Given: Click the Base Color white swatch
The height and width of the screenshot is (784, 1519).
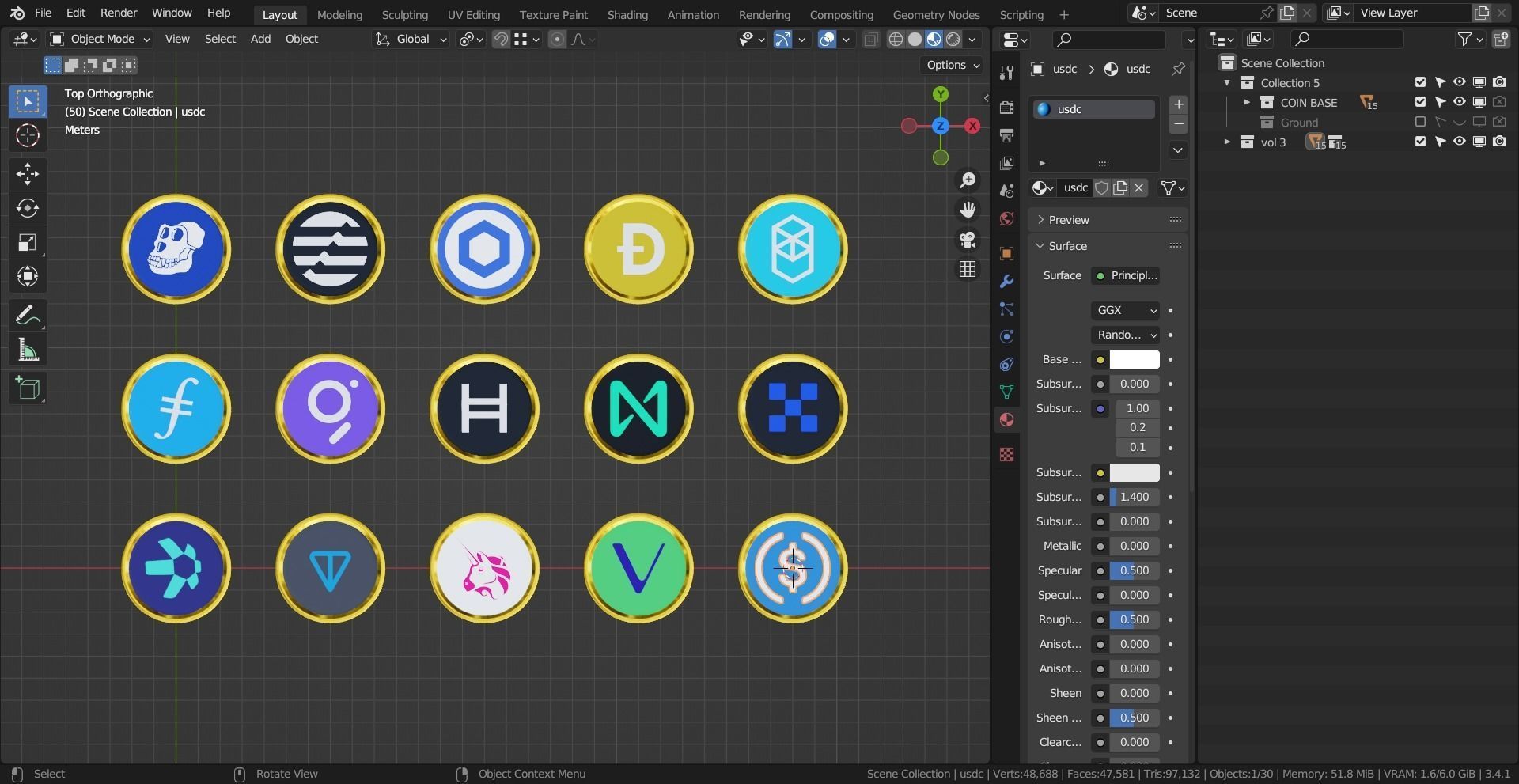Looking at the screenshot, I should coord(1135,359).
